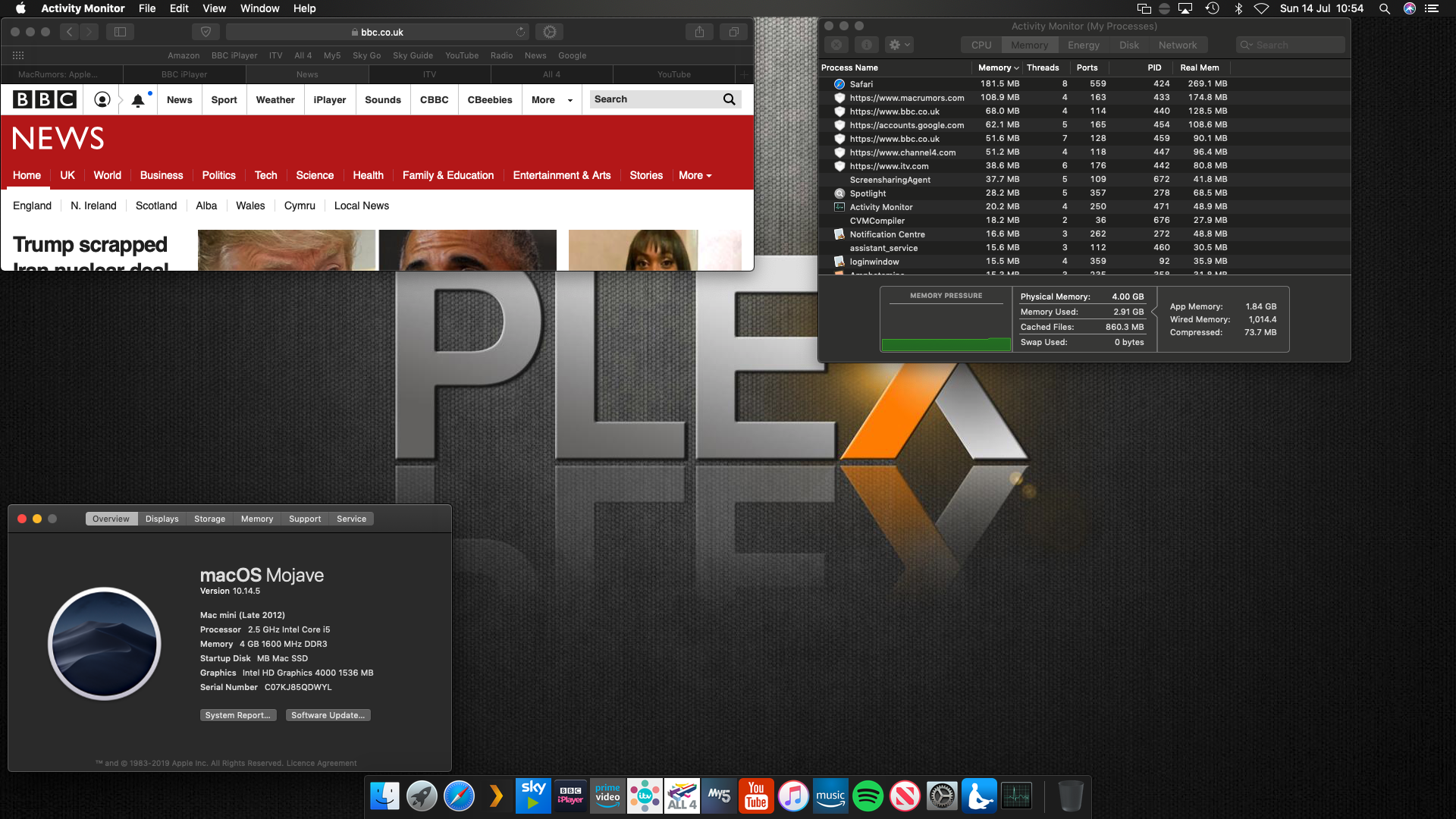Switch Activity Monitor to the Network tab
Screen dimensions: 1456x819
click(x=1178, y=45)
